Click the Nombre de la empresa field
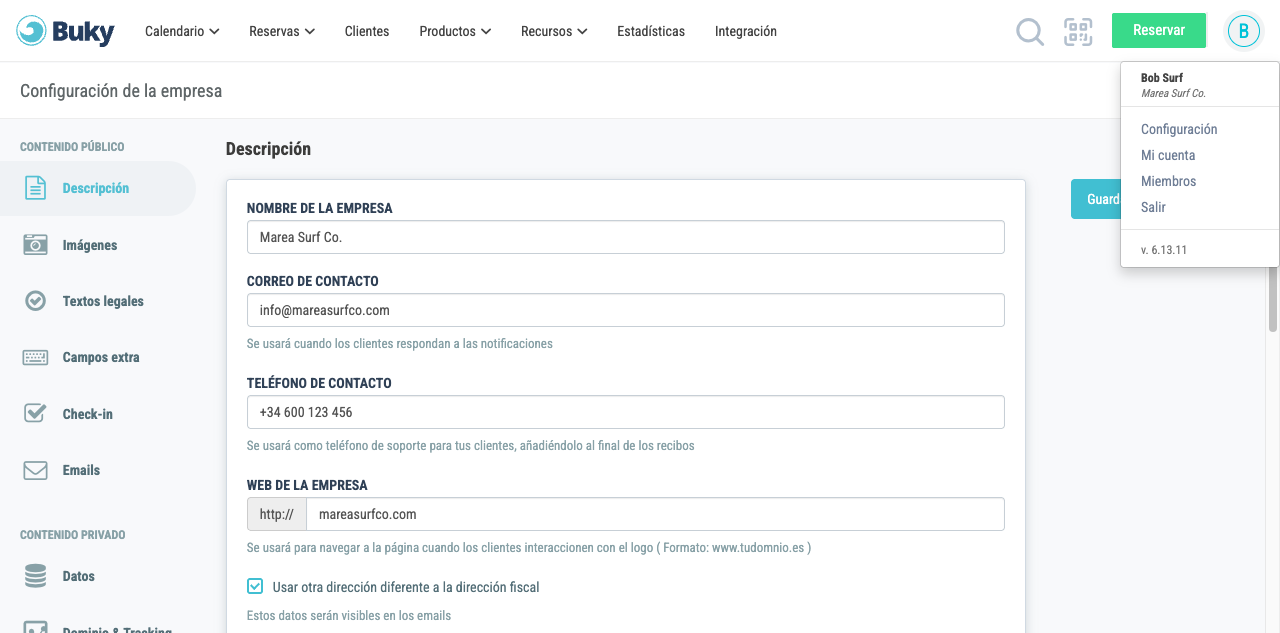1280x633 pixels. tap(626, 237)
